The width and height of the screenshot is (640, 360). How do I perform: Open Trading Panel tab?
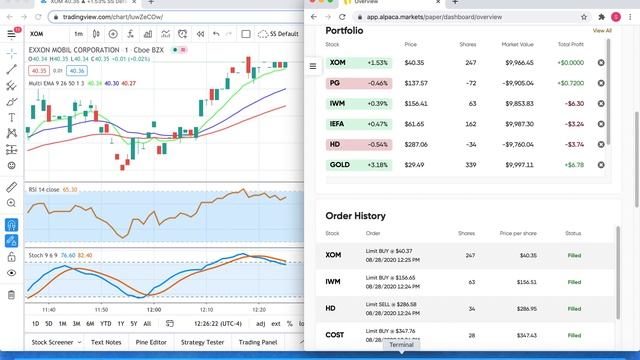(x=258, y=342)
